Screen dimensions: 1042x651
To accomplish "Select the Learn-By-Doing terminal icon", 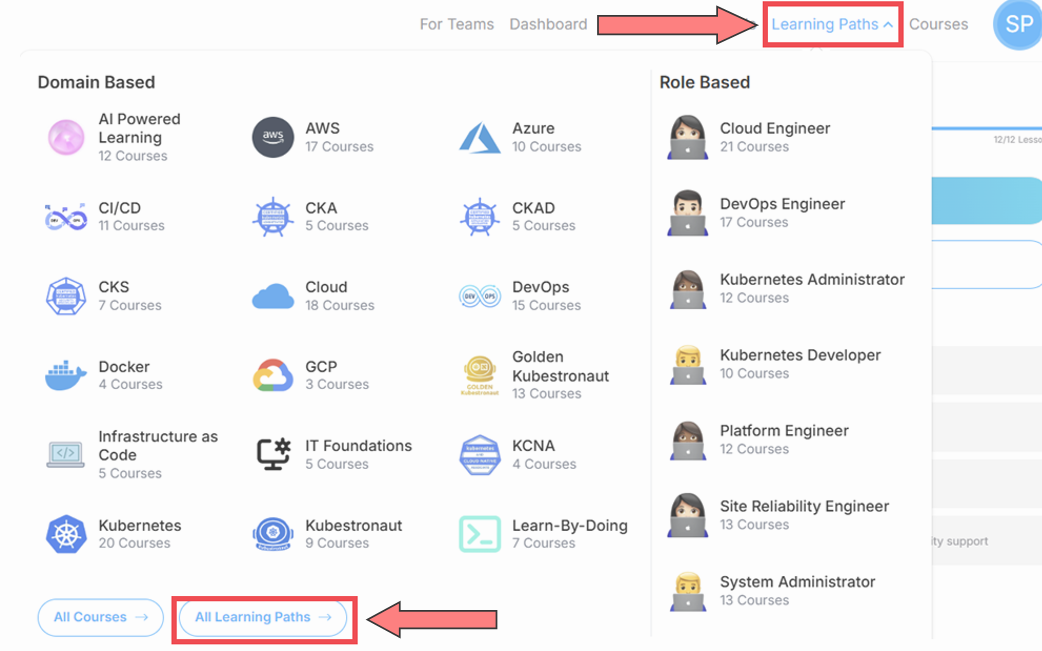I will click(x=479, y=534).
